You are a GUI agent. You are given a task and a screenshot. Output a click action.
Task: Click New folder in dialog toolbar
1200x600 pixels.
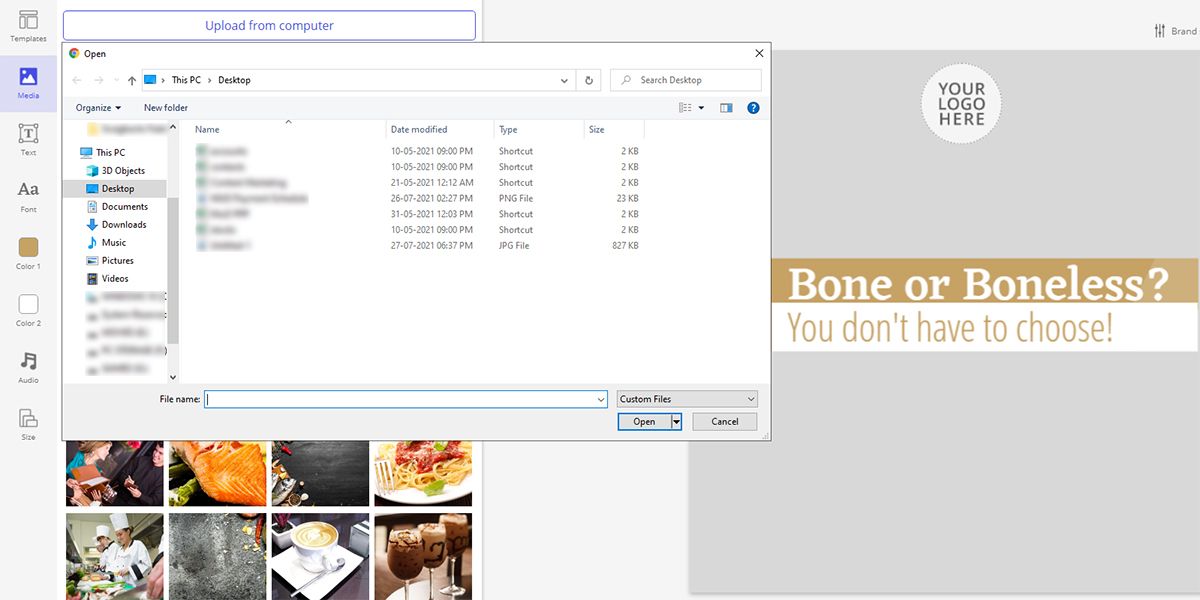coord(166,107)
